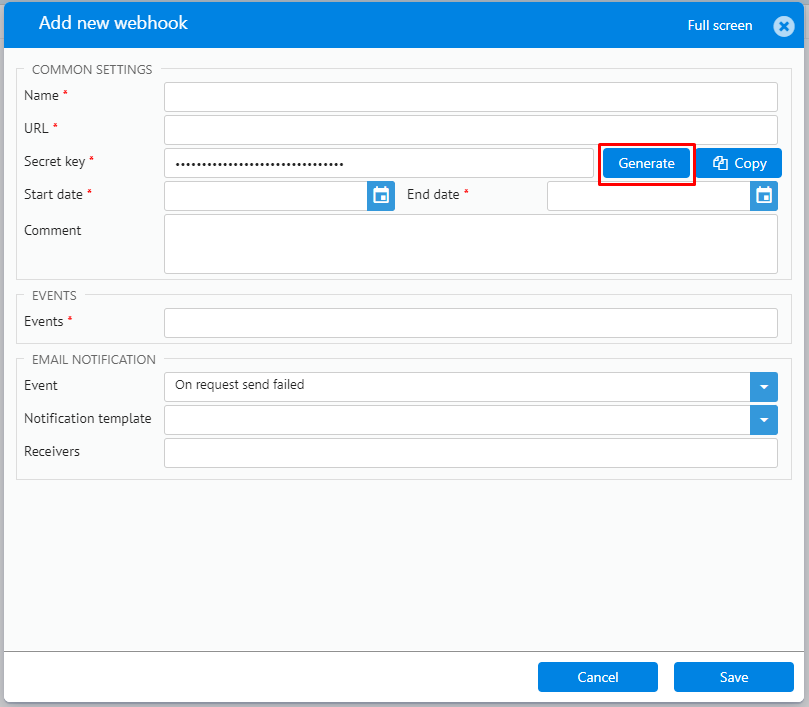
Task: Click the Notification template combo field
Action: click(x=457, y=420)
